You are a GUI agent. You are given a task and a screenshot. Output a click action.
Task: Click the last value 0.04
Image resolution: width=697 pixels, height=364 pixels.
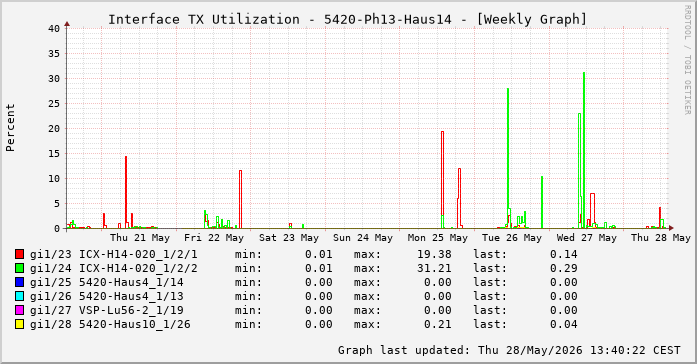(564, 324)
